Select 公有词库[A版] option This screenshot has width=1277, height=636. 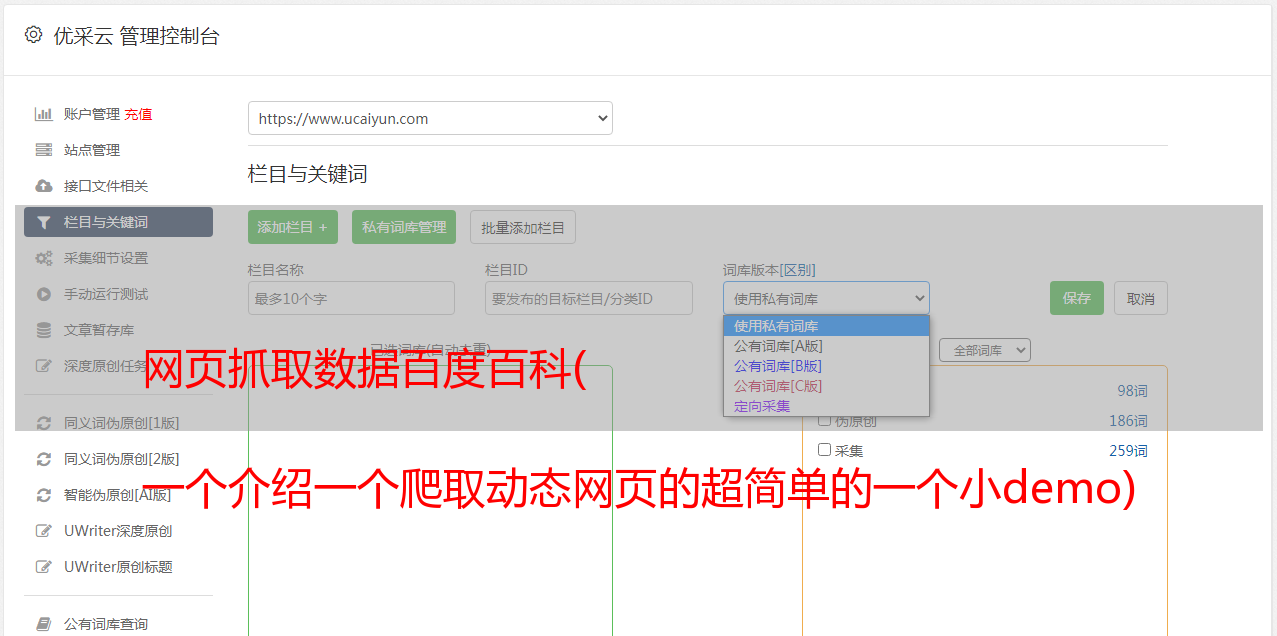click(826, 346)
